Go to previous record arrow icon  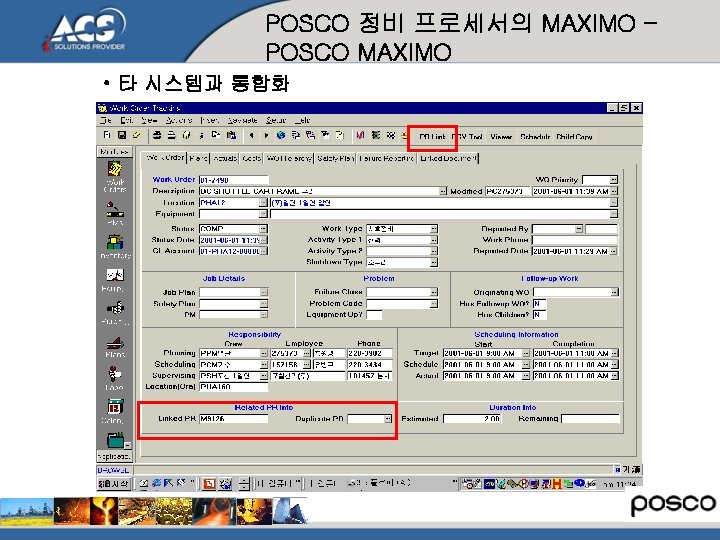point(251,135)
